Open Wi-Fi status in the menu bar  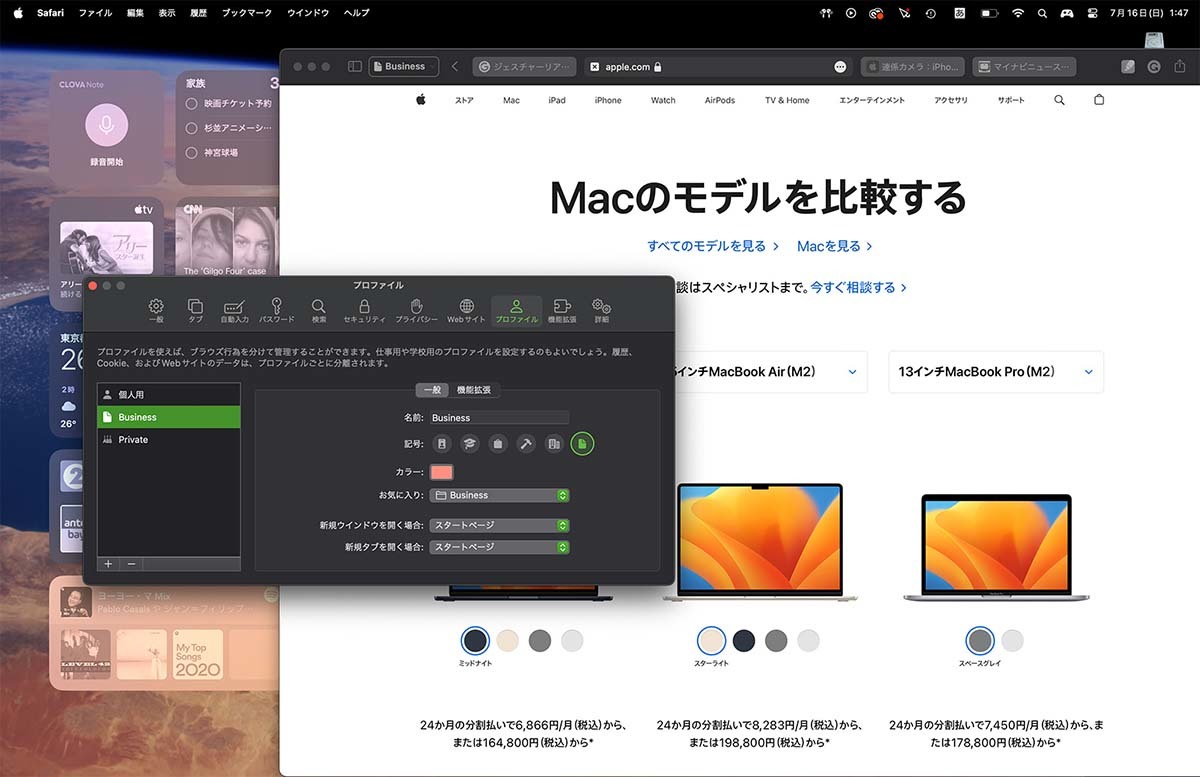point(1017,13)
